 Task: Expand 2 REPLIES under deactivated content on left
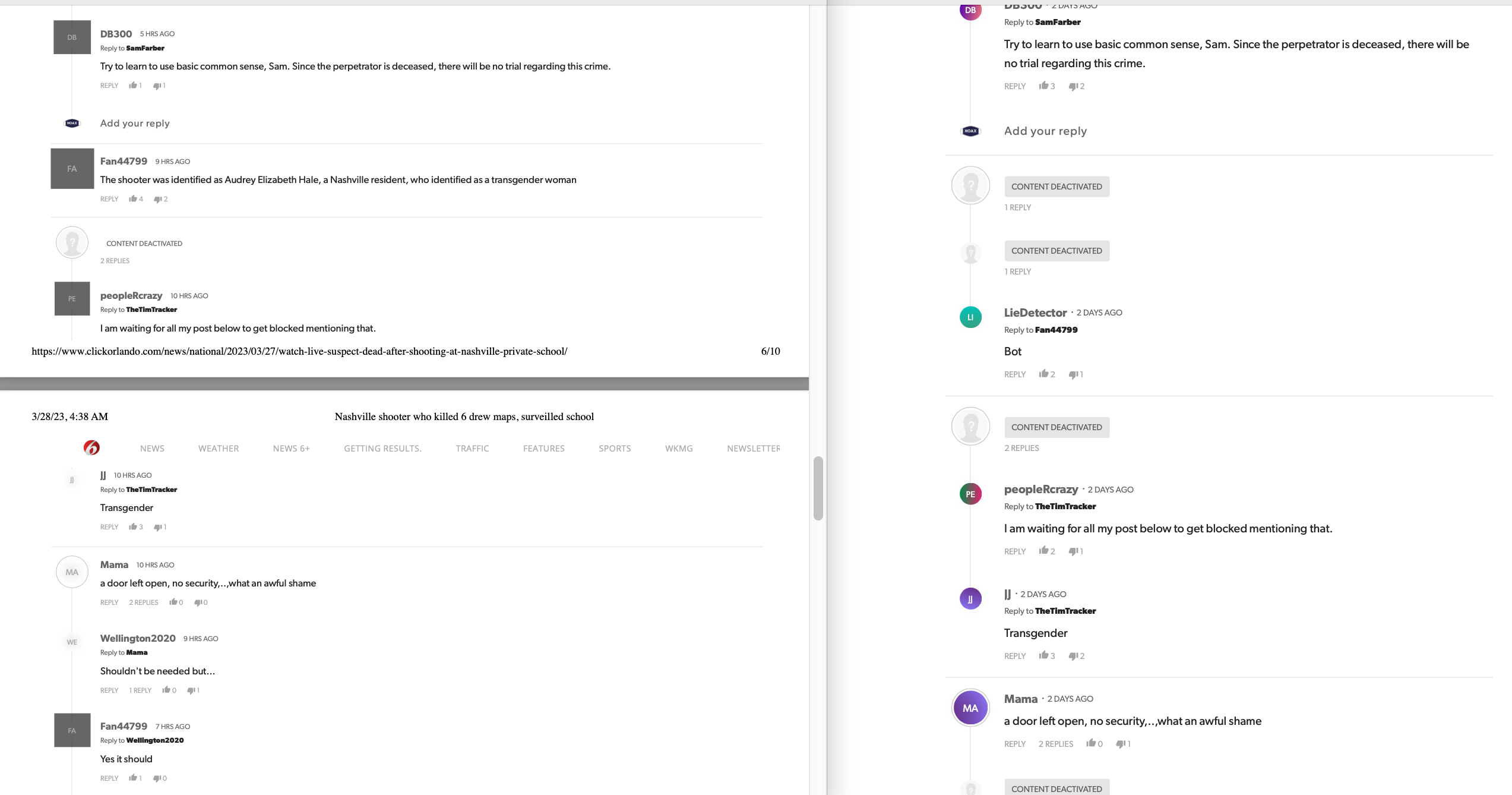pos(115,261)
